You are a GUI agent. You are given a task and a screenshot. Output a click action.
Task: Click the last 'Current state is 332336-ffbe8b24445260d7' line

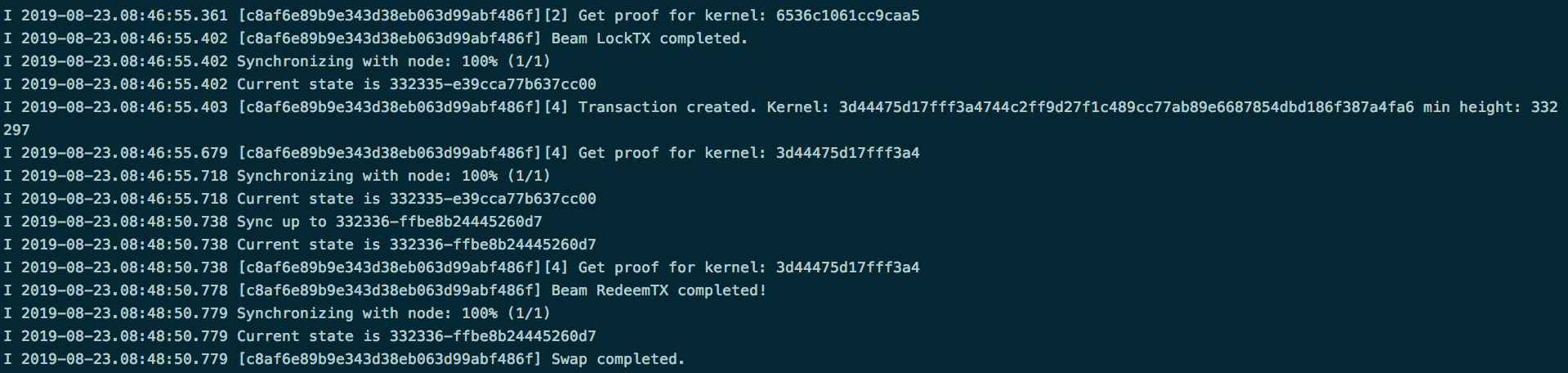tap(300, 336)
